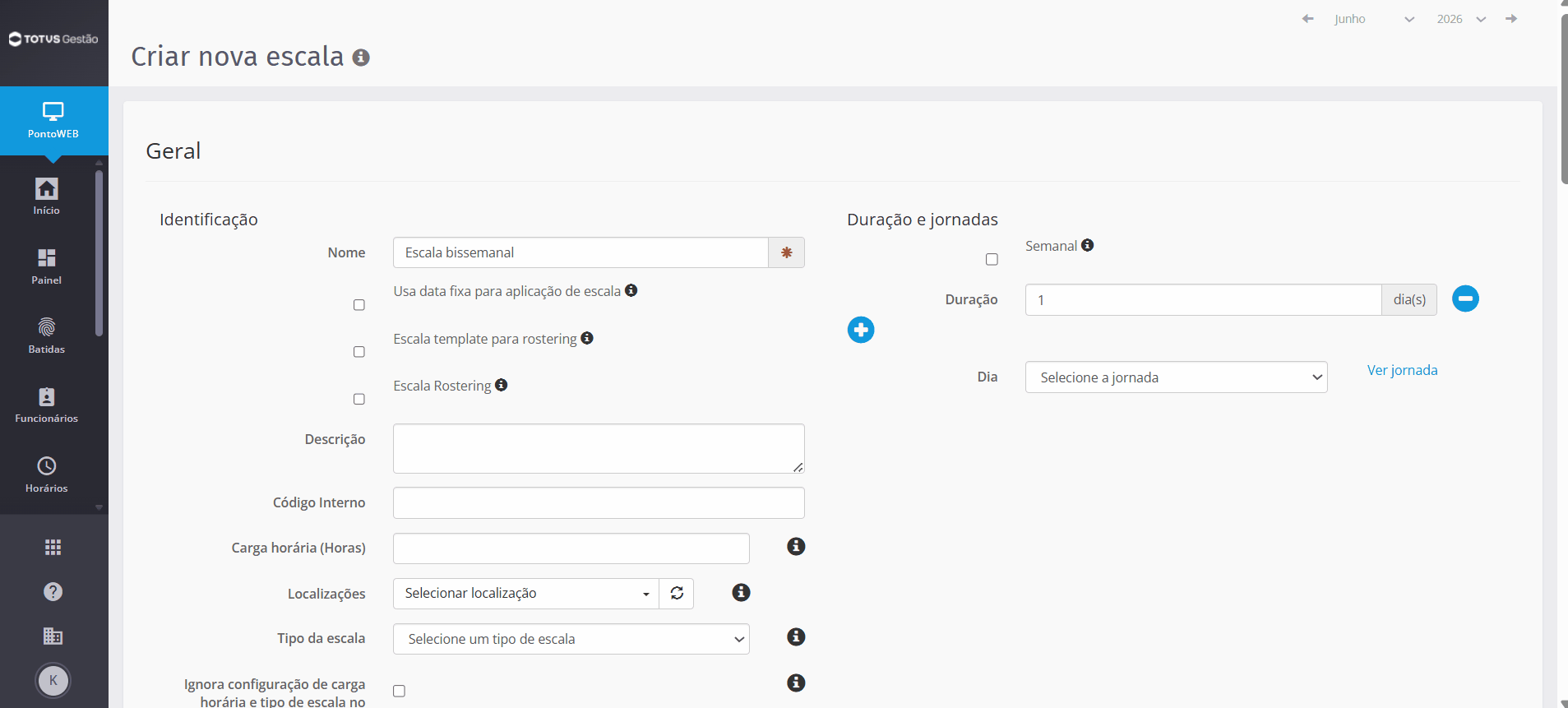The image size is (1568, 708).
Task: Open Selecione um tipo de escala dropdown
Action: pyautogui.click(x=571, y=639)
